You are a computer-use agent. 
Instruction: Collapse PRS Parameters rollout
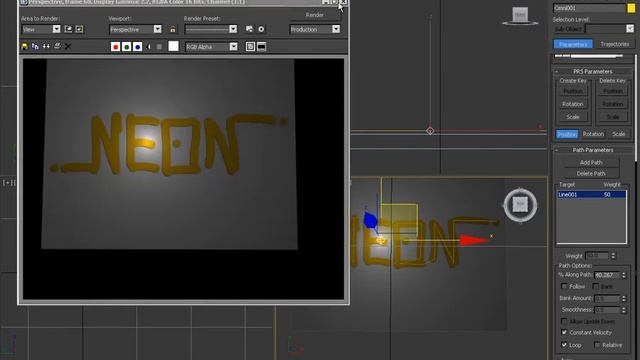593,71
